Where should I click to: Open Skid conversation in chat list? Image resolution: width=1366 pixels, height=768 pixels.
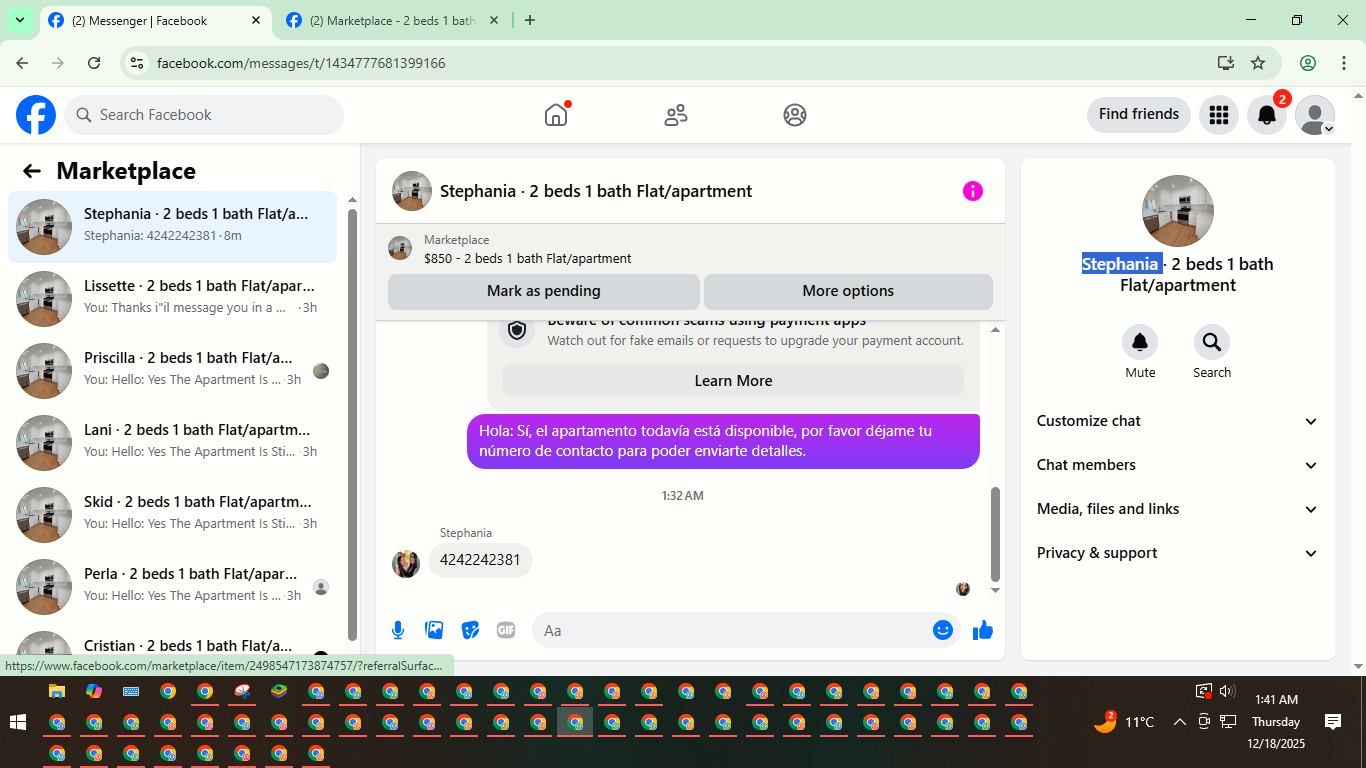coord(173,515)
